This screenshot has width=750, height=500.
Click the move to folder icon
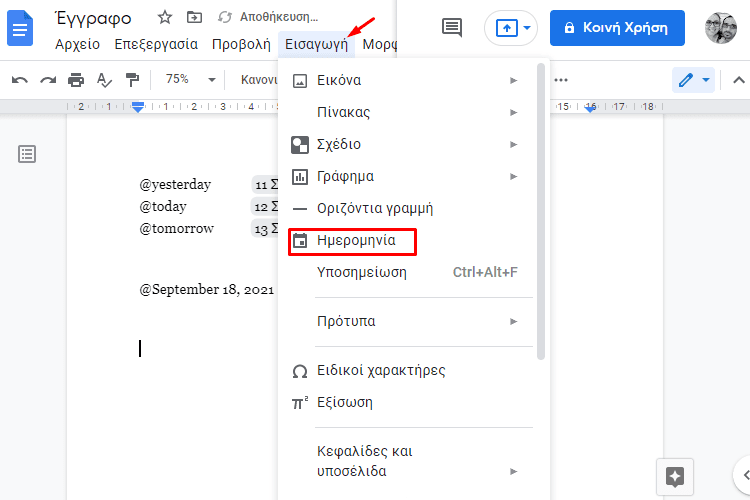click(194, 18)
